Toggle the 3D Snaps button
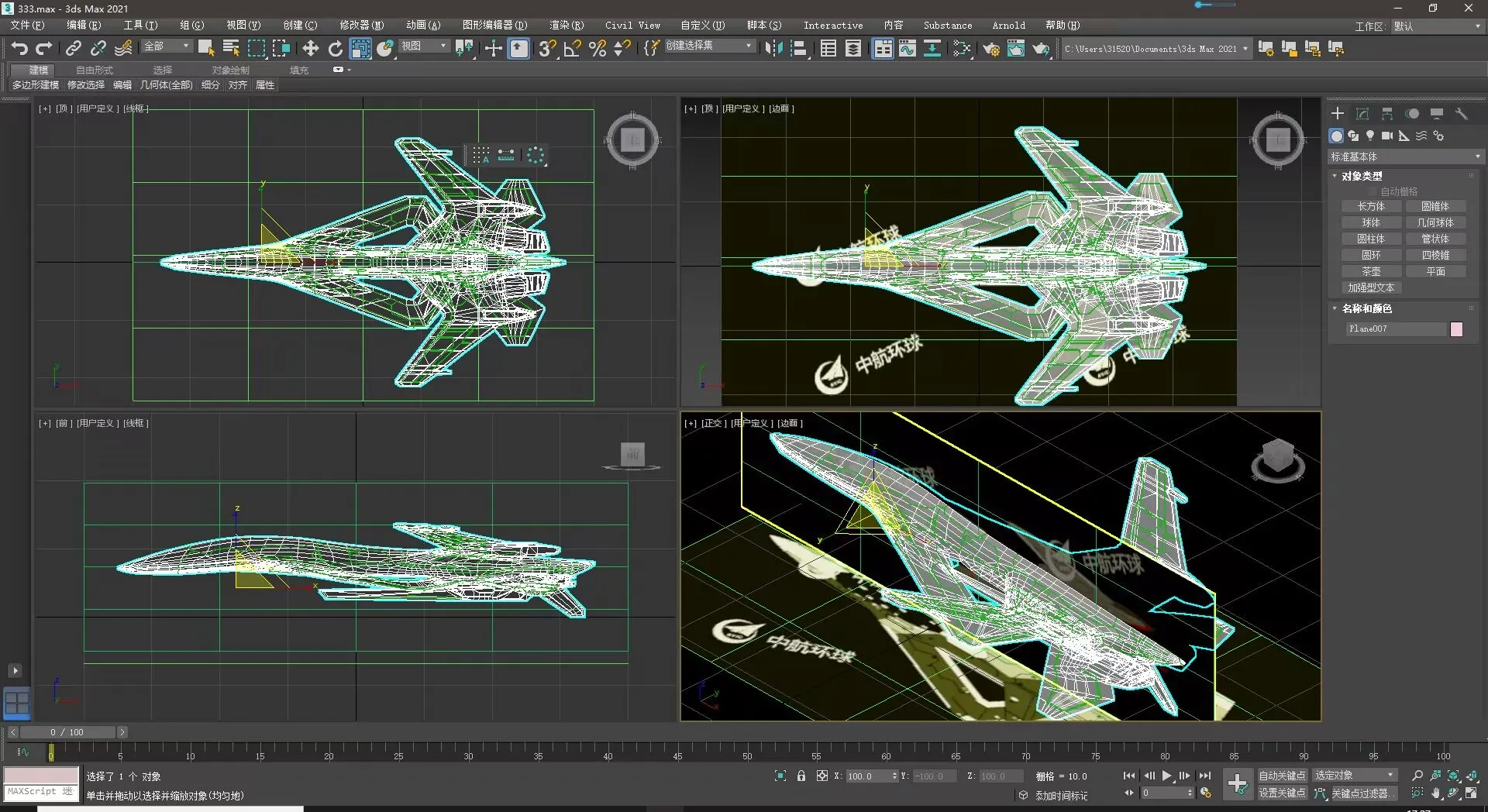Viewport: 1488px width, 812px height. pos(547,49)
